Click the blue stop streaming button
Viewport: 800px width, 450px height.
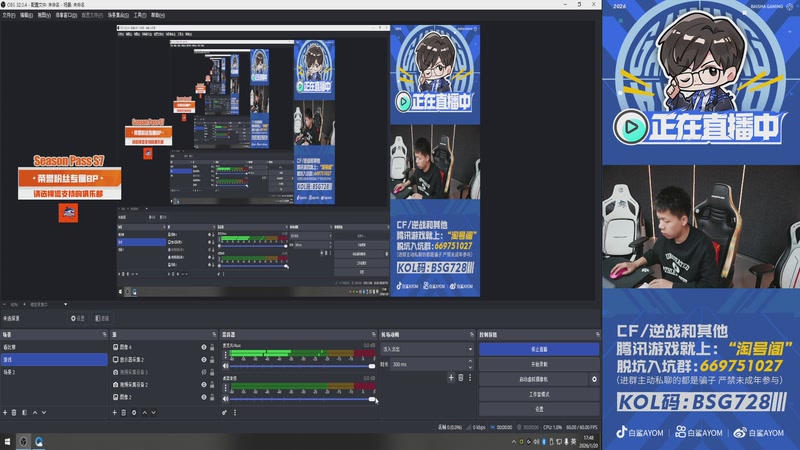point(539,349)
